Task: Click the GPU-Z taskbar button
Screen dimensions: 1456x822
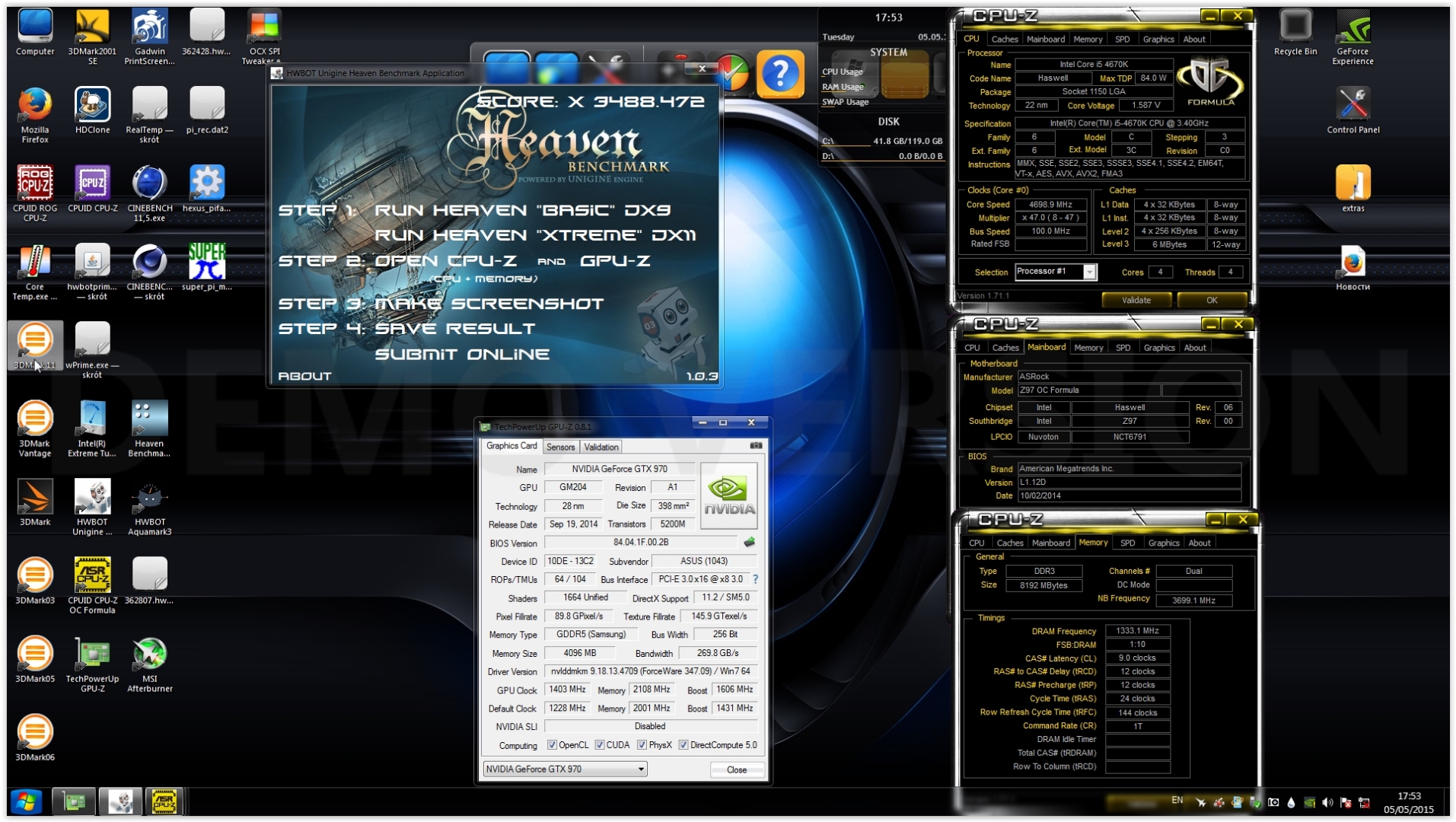Action: point(74,802)
